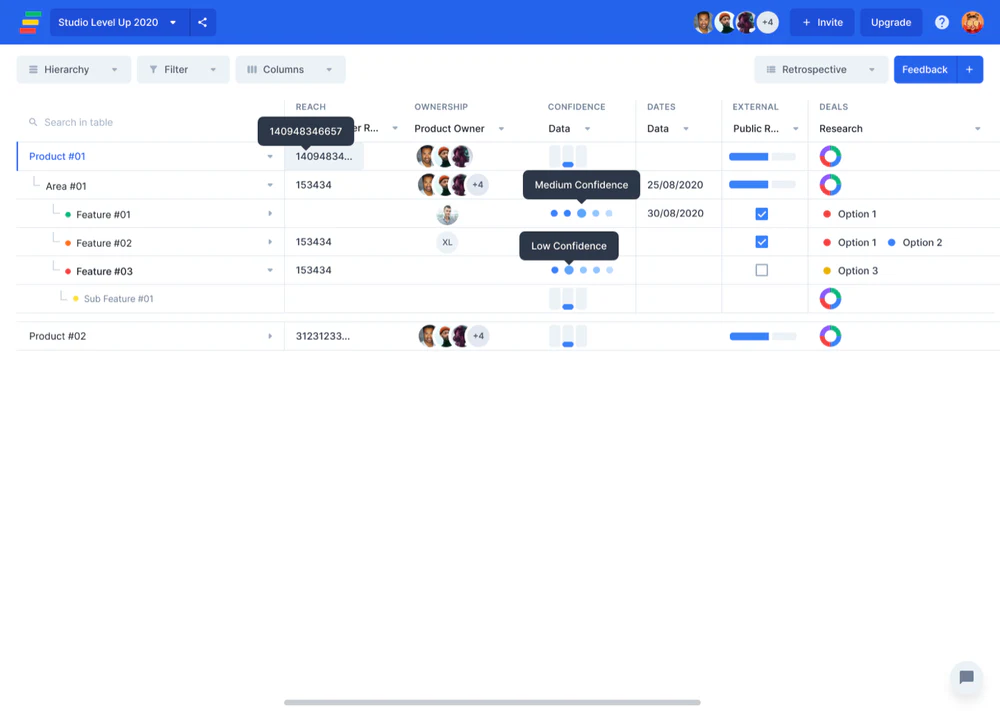Click the 30/08/2020 date cell
Screen dimensions: 1000x711
[675, 214]
